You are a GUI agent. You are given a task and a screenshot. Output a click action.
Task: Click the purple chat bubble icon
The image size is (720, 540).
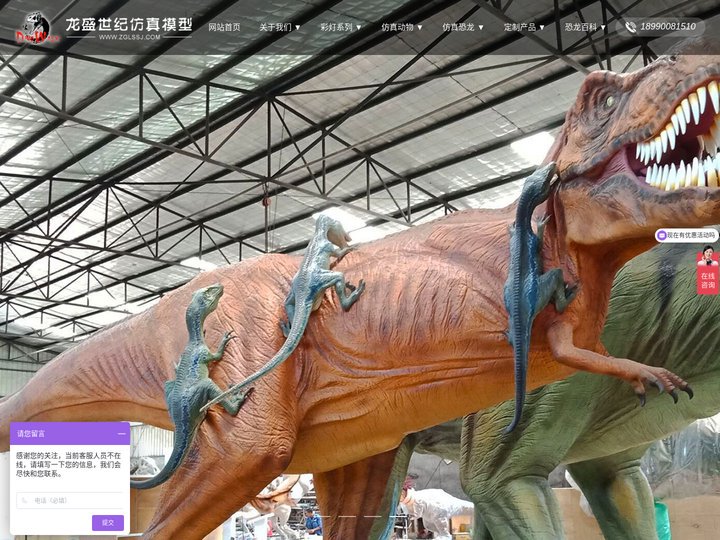point(662,236)
